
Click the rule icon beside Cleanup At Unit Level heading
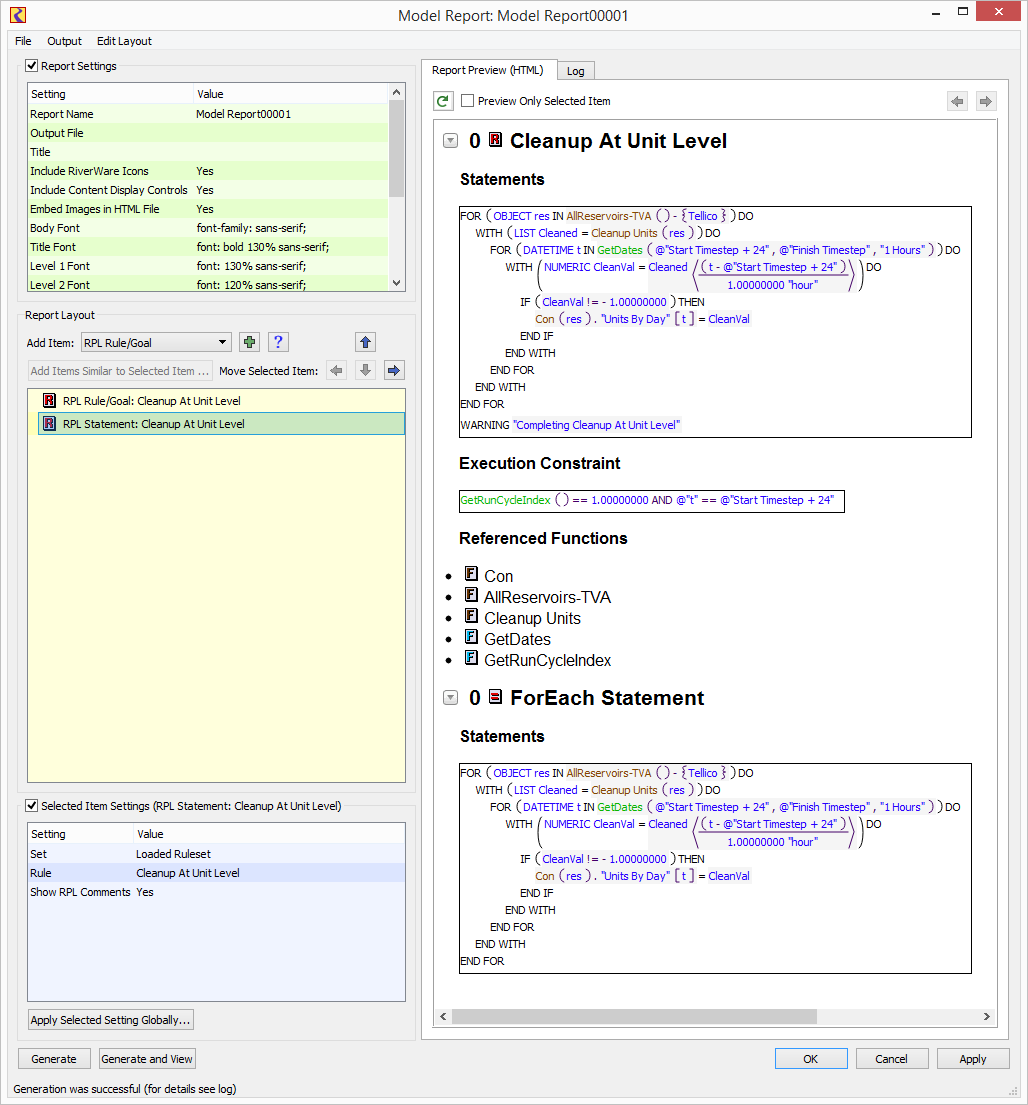pyautogui.click(x=495, y=140)
